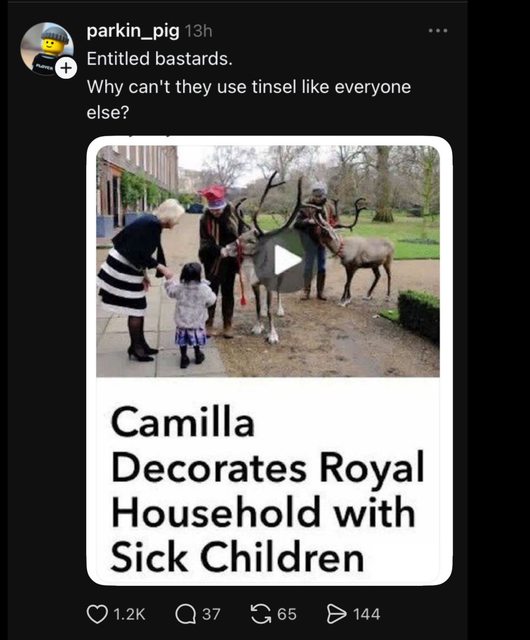
Task: Open the post via 13h timestamp
Action: [x=198, y=31]
